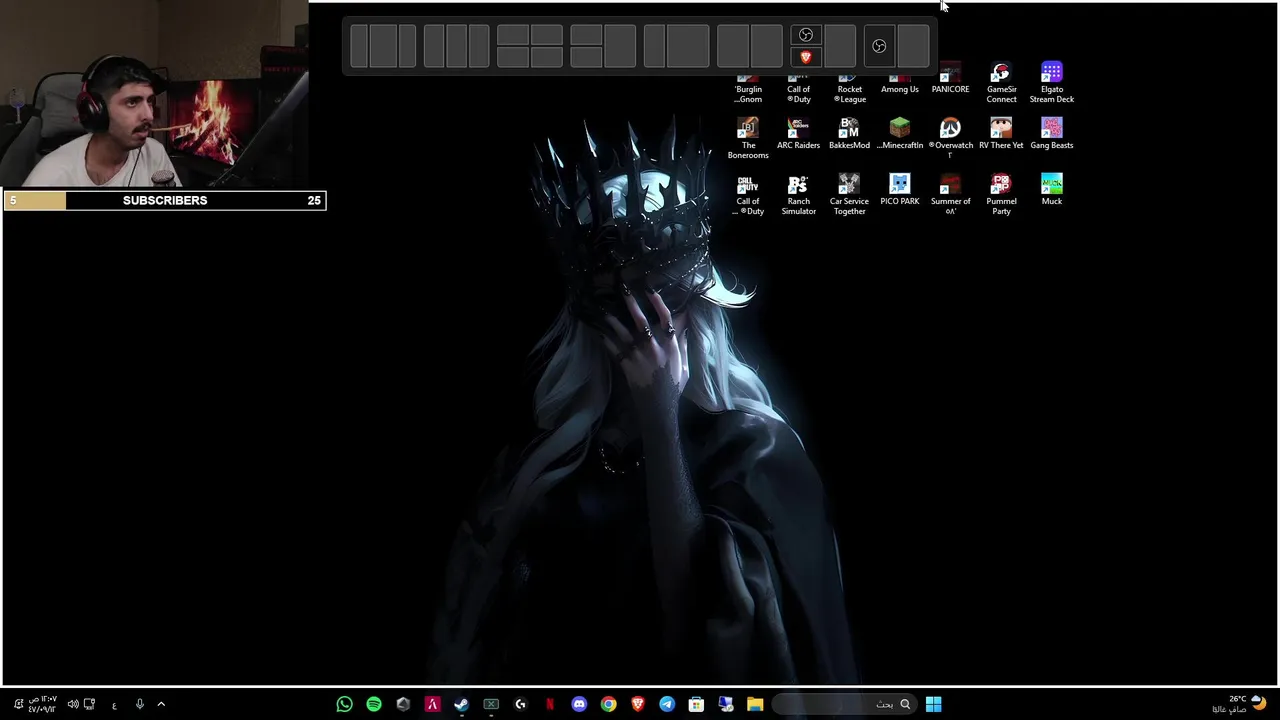
Task: Open the network tray icon
Action: point(89,704)
